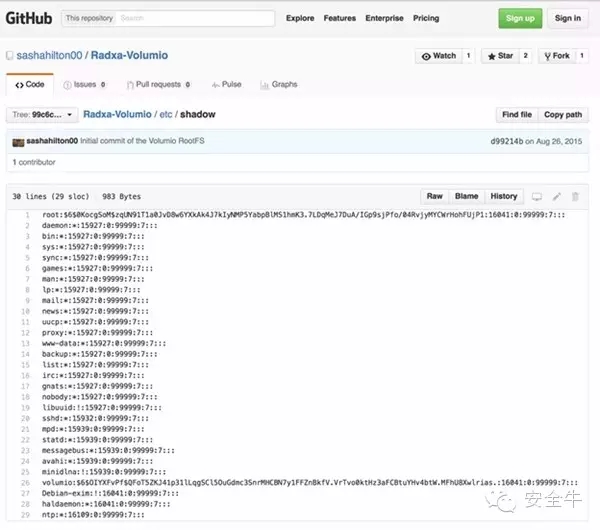Viewport: 600px width, 530px height.
Task: Click the messagebus:*:15939 line
Action: point(108,451)
